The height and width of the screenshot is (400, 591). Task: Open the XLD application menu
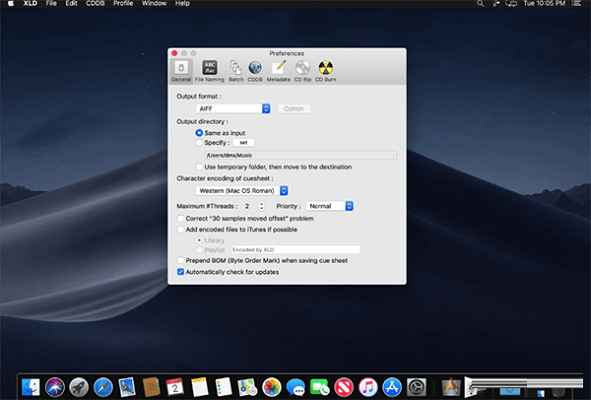(30, 3)
